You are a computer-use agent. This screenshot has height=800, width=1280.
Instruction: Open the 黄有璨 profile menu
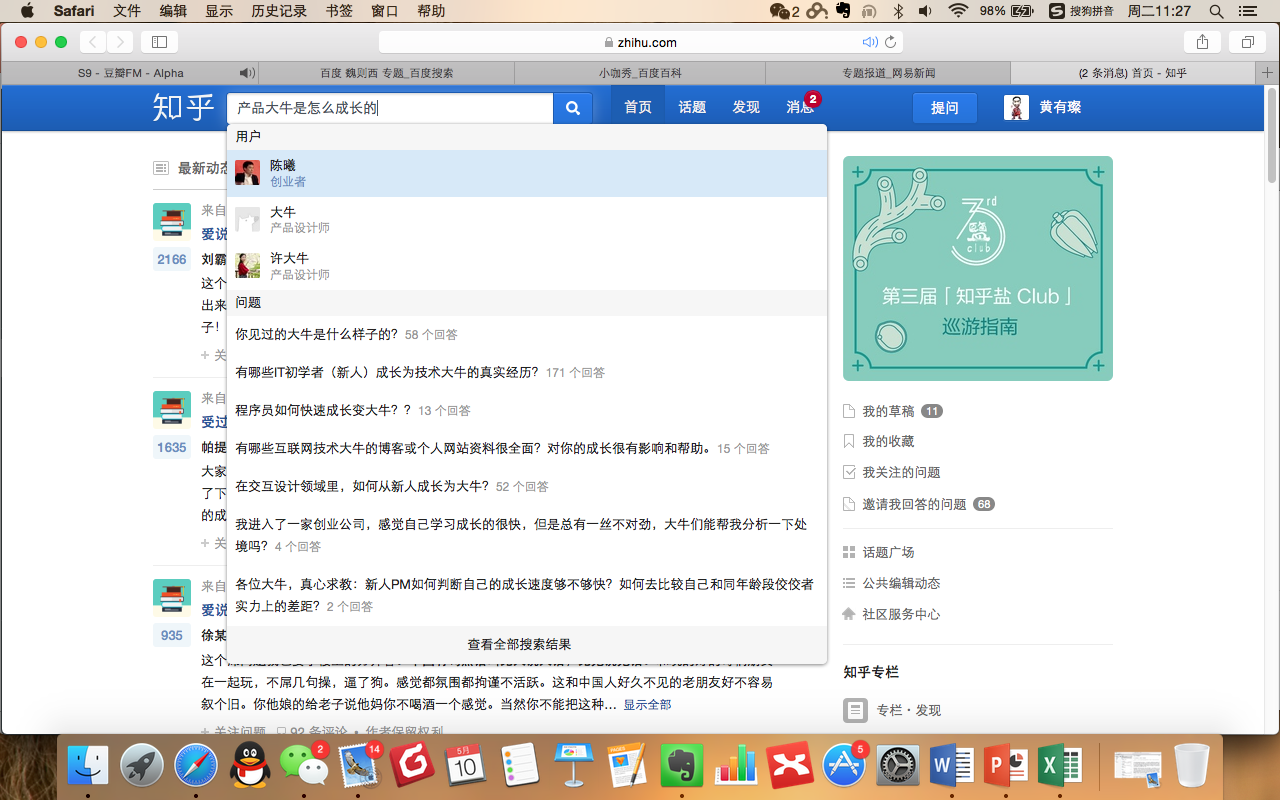[1060, 108]
